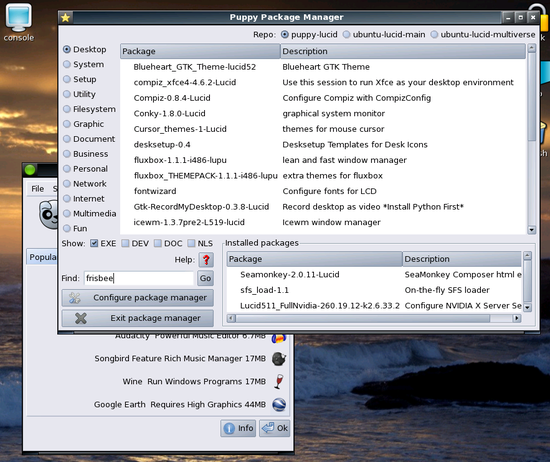Enable the DOC show filter
This screenshot has width=550, height=462.
click(x=168, y=243)
